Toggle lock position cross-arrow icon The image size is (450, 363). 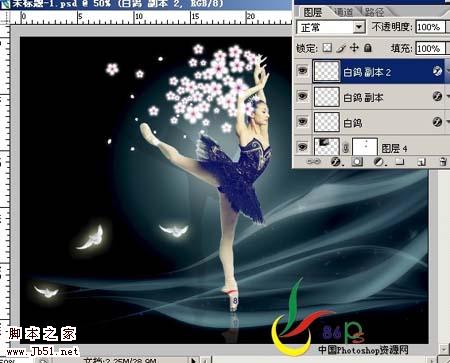[354, 48]
